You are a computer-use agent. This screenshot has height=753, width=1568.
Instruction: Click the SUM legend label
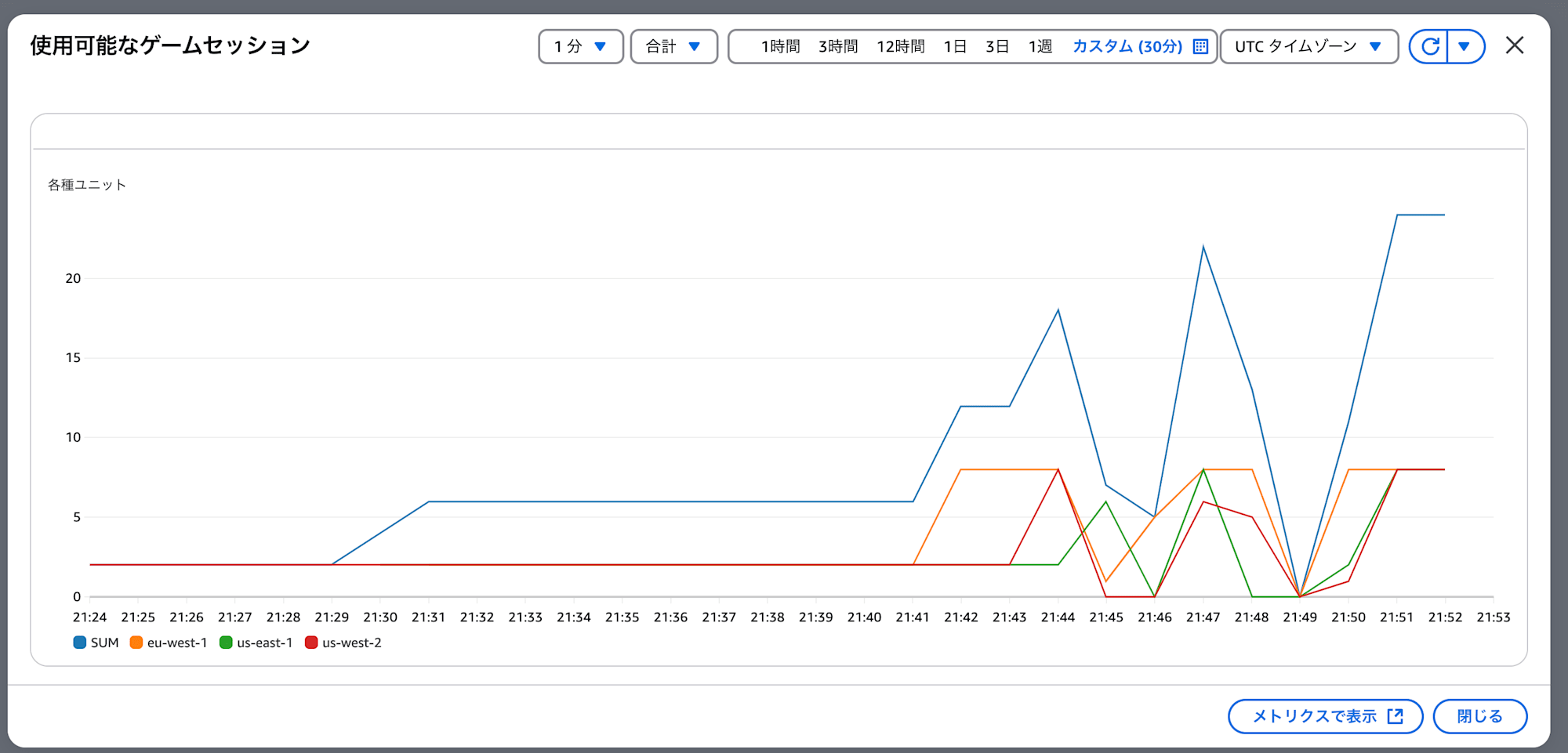pos(105,643)
